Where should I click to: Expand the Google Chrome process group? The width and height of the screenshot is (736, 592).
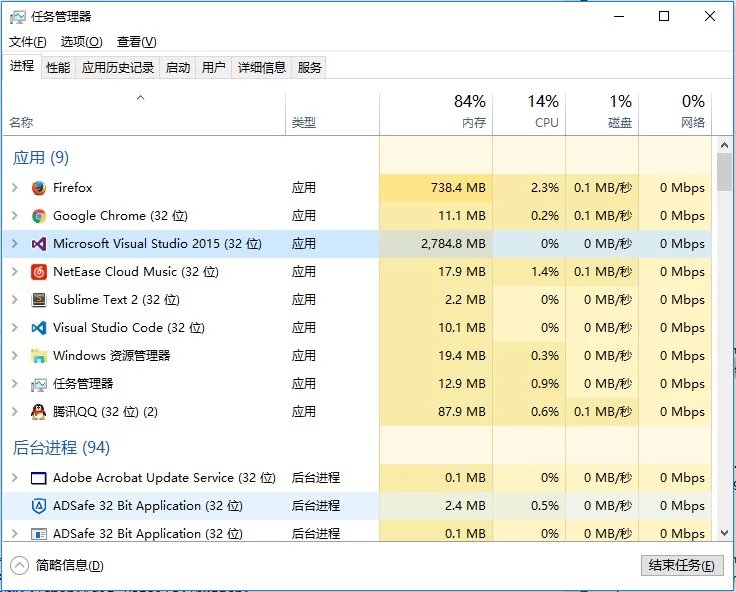click(15, 215)
